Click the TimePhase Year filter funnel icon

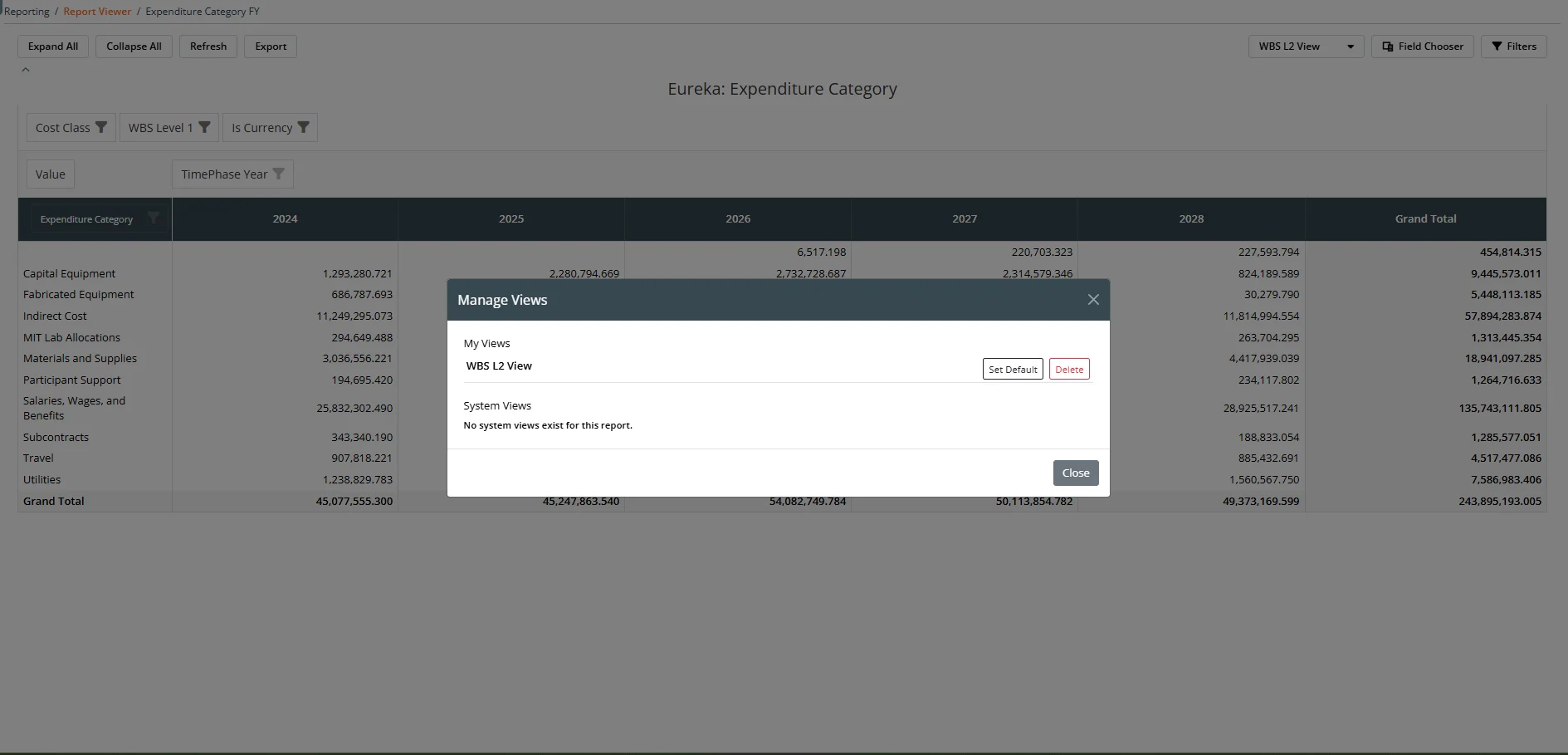[x=278, y=174]
